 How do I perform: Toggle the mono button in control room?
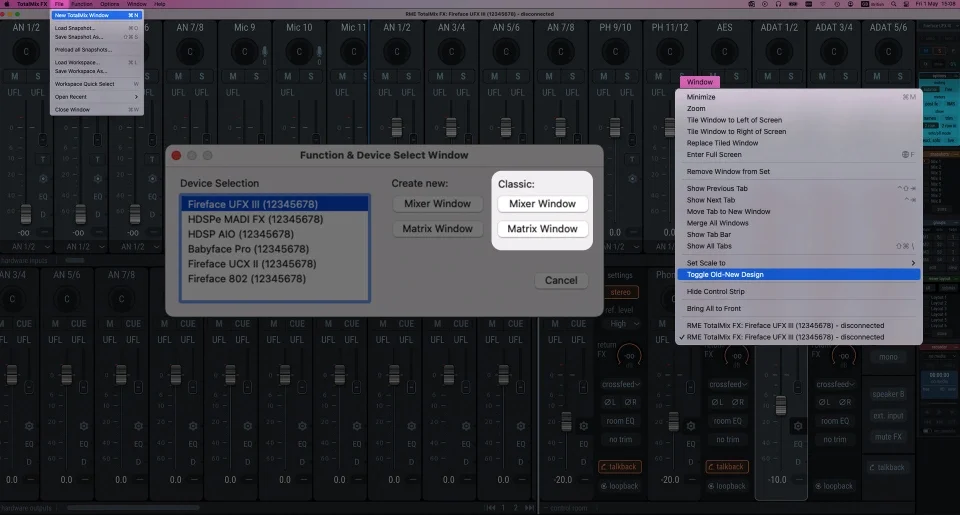[888, 357]
